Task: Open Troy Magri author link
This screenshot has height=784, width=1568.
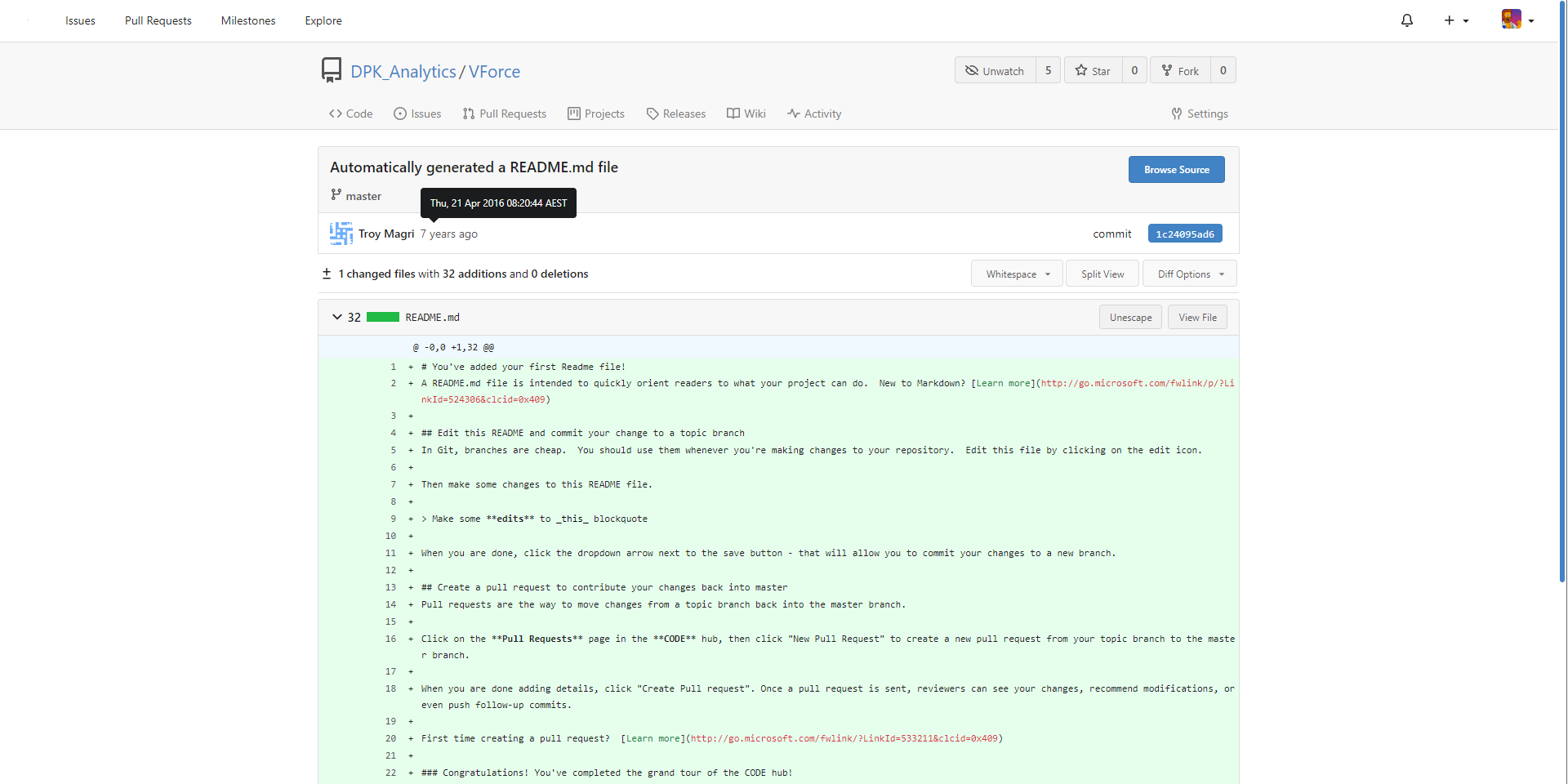Action: [386, 234]
